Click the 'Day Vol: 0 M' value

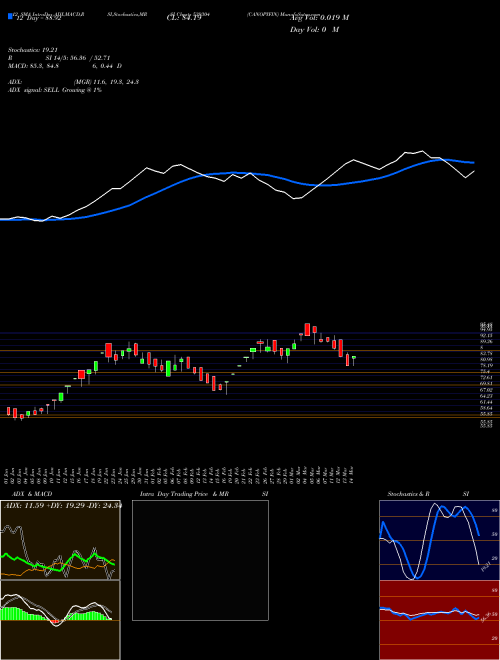tap(314, 30)
